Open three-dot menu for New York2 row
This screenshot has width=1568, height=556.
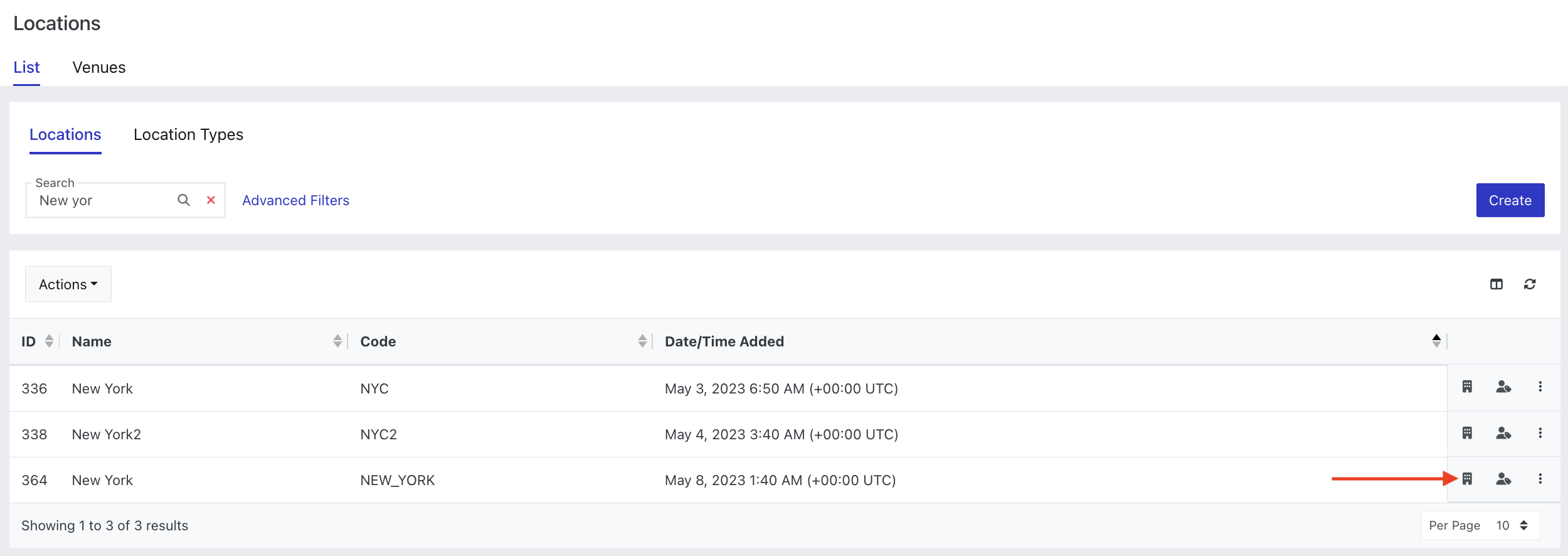pyautogui.click(x=1540, y=433)
